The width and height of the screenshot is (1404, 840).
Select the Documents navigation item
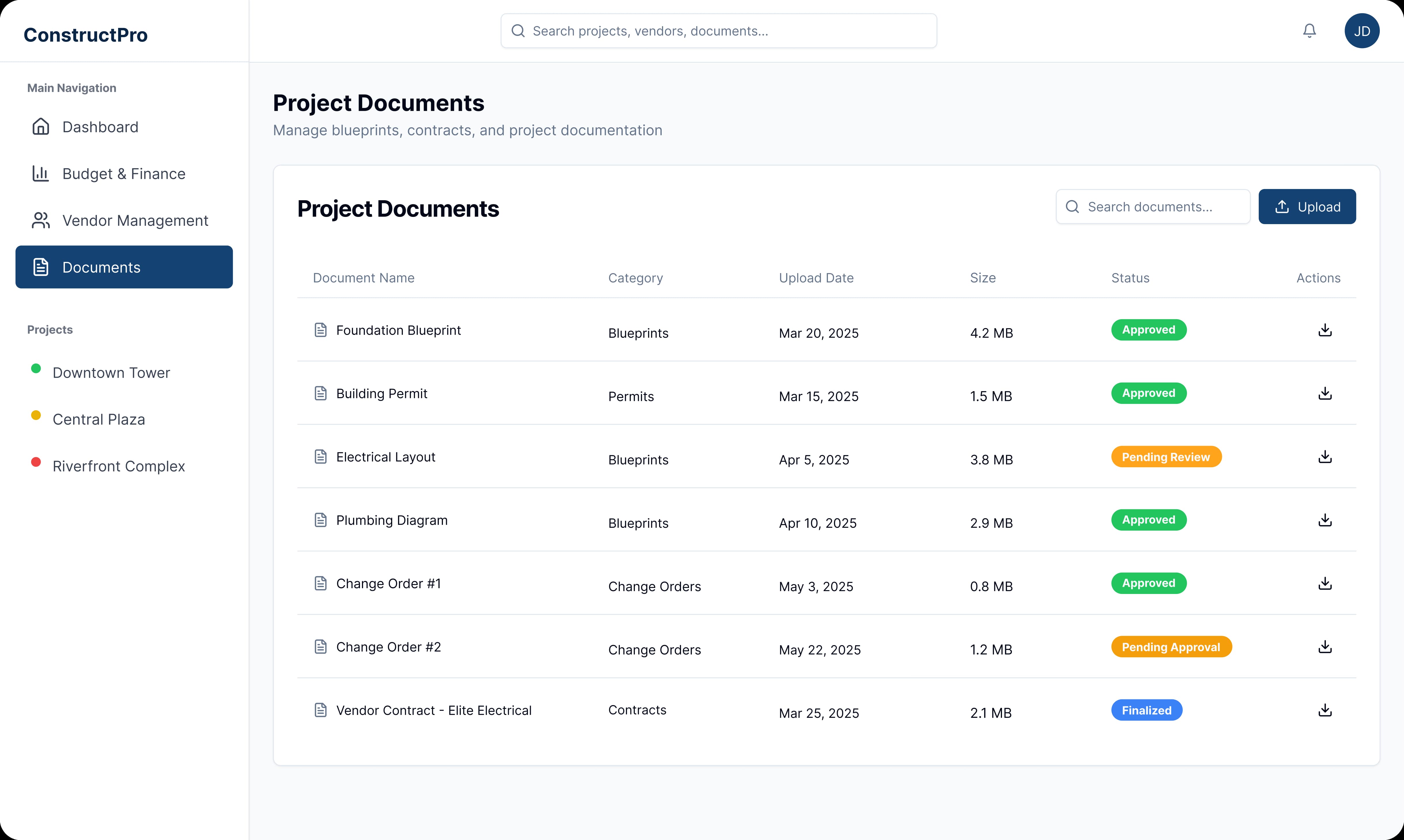(124, 267)
